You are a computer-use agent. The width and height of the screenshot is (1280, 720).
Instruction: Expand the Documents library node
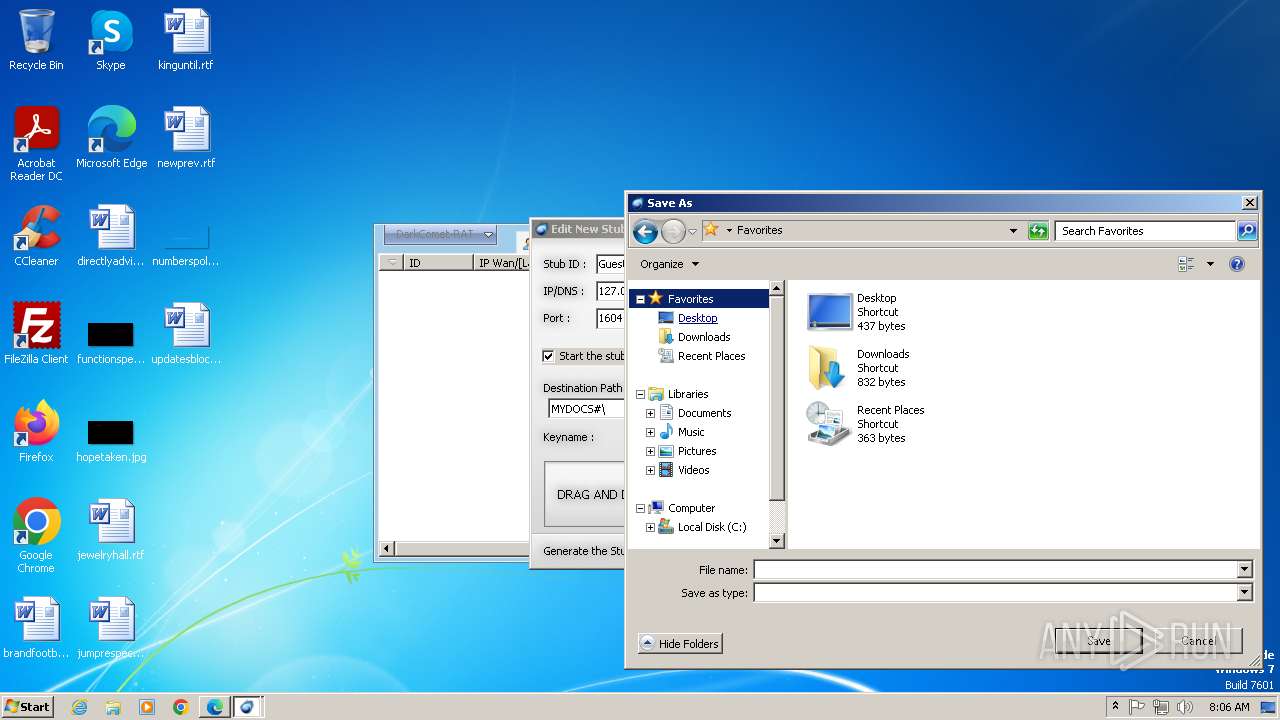coord(650,413)
